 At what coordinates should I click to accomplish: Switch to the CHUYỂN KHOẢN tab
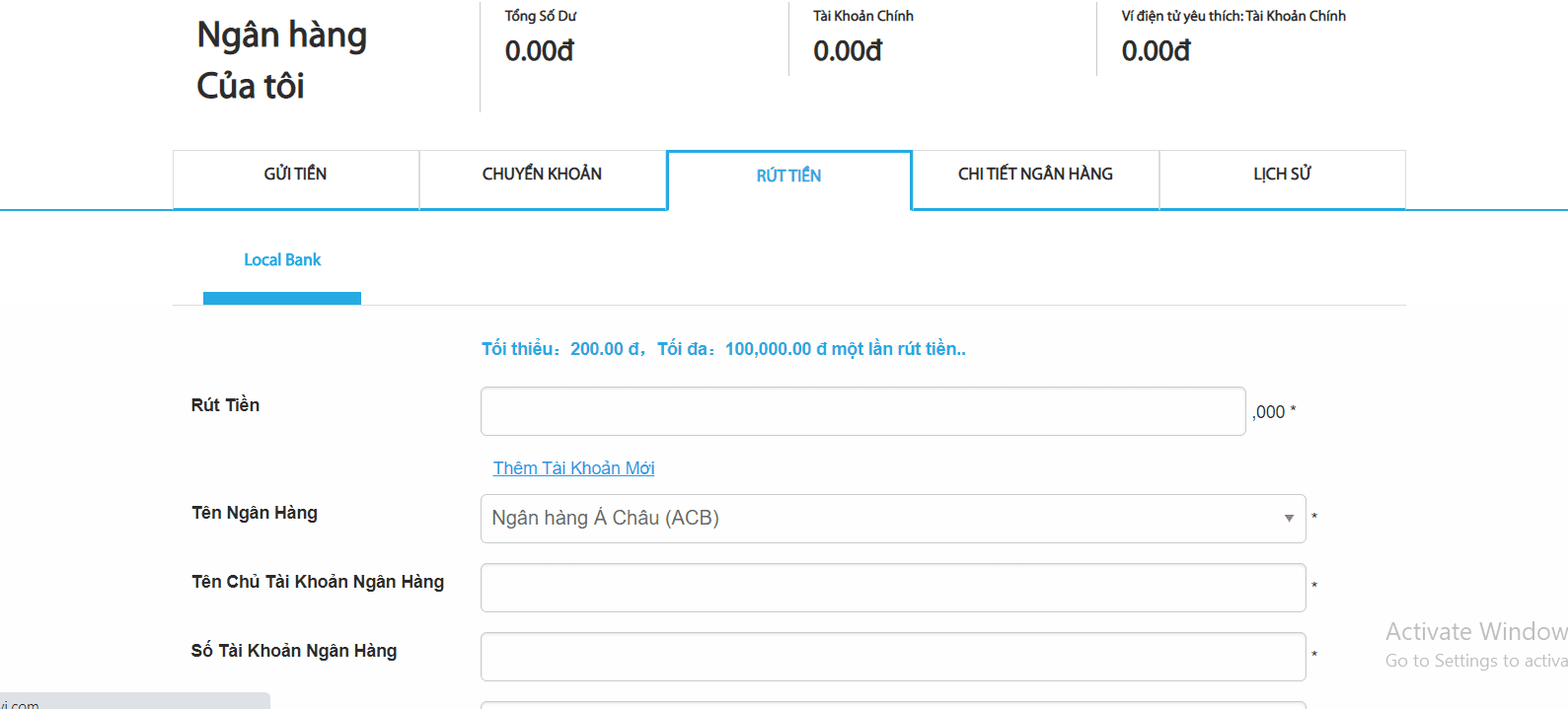click(542, 175)
